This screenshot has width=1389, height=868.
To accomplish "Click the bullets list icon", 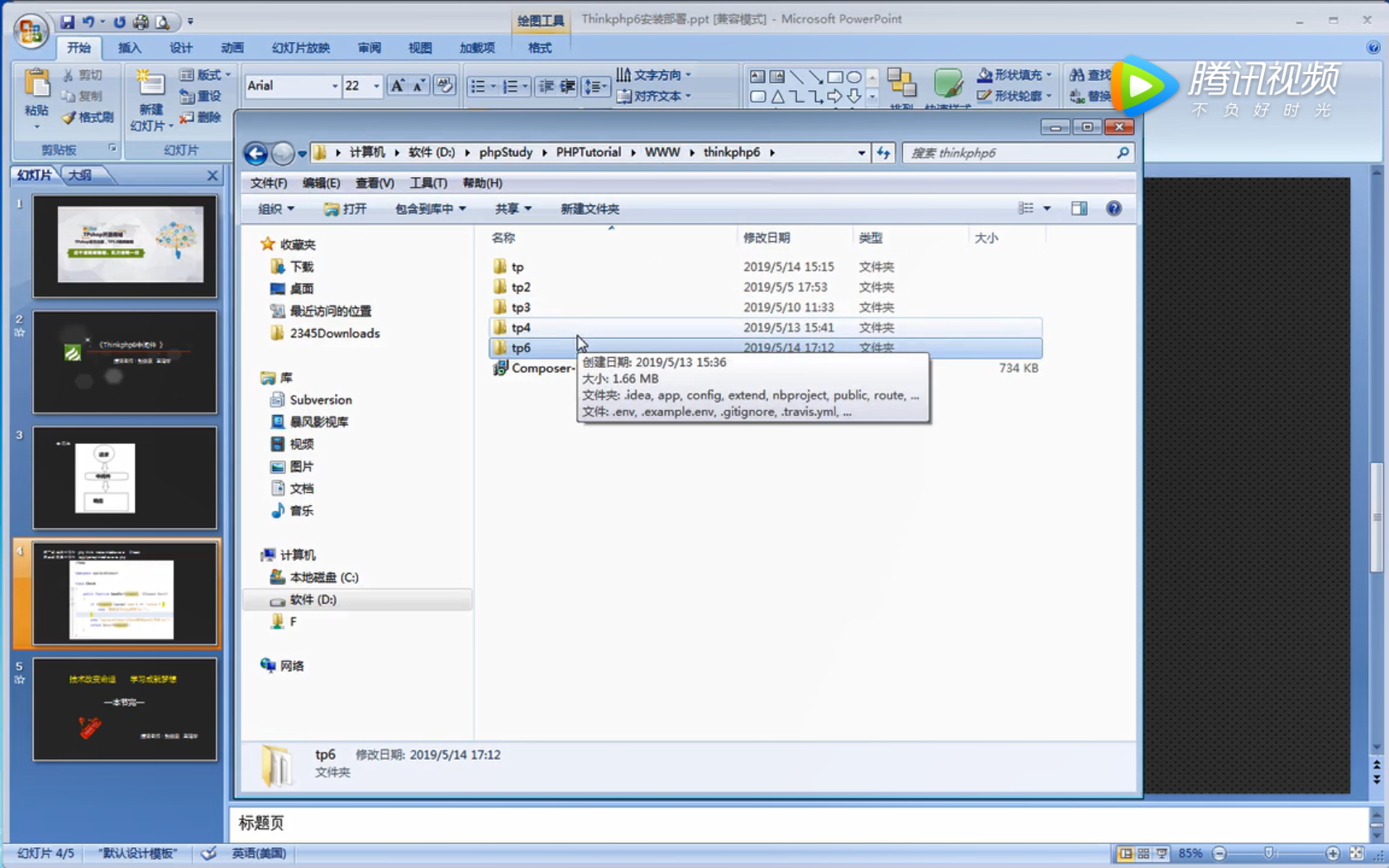I will pos(477,86).
